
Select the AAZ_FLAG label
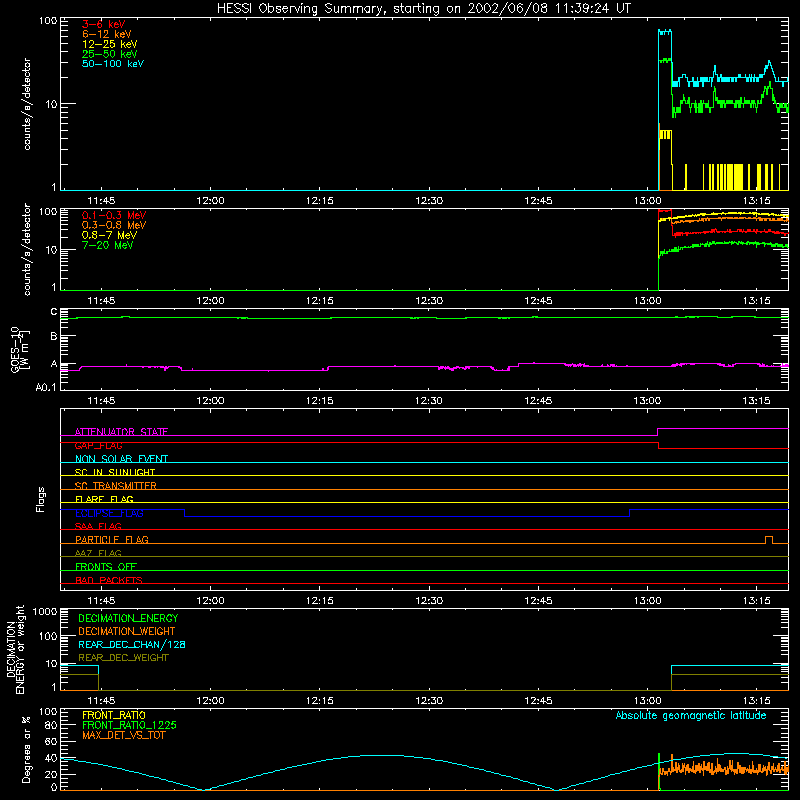(x=98, y=553)
